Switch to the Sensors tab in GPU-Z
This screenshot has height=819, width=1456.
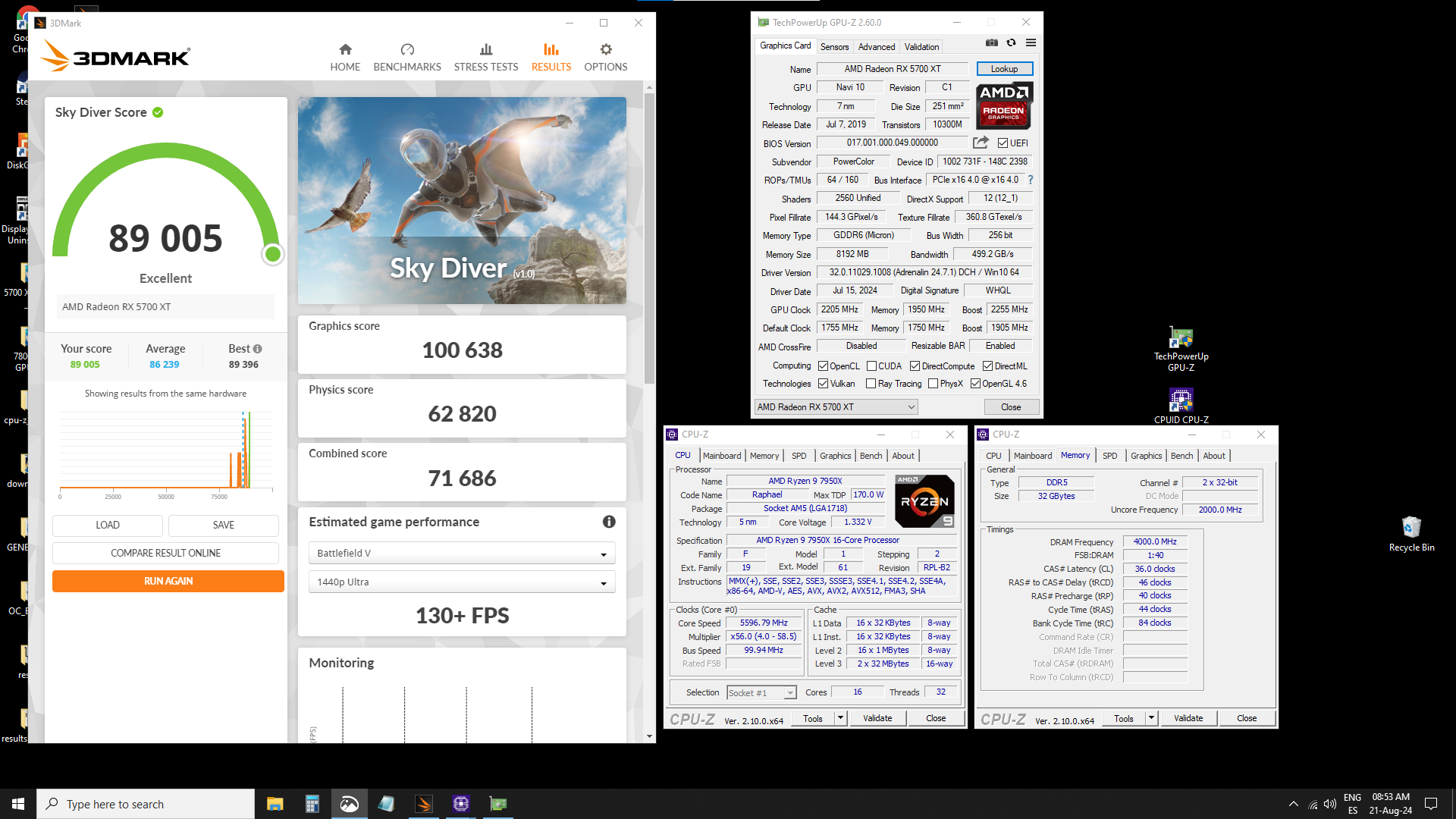(x=834, y=47)
